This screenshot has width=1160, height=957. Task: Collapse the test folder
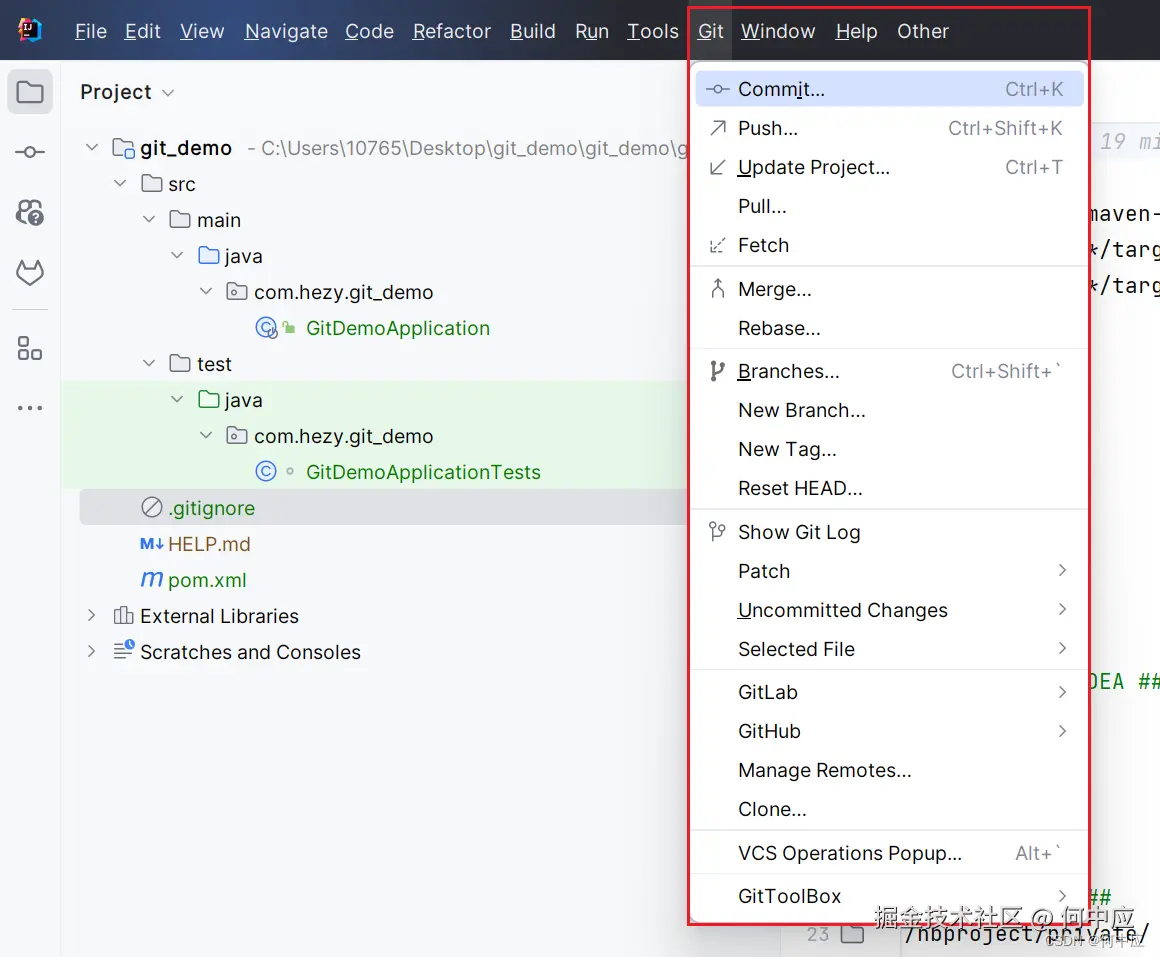point(149,363)
